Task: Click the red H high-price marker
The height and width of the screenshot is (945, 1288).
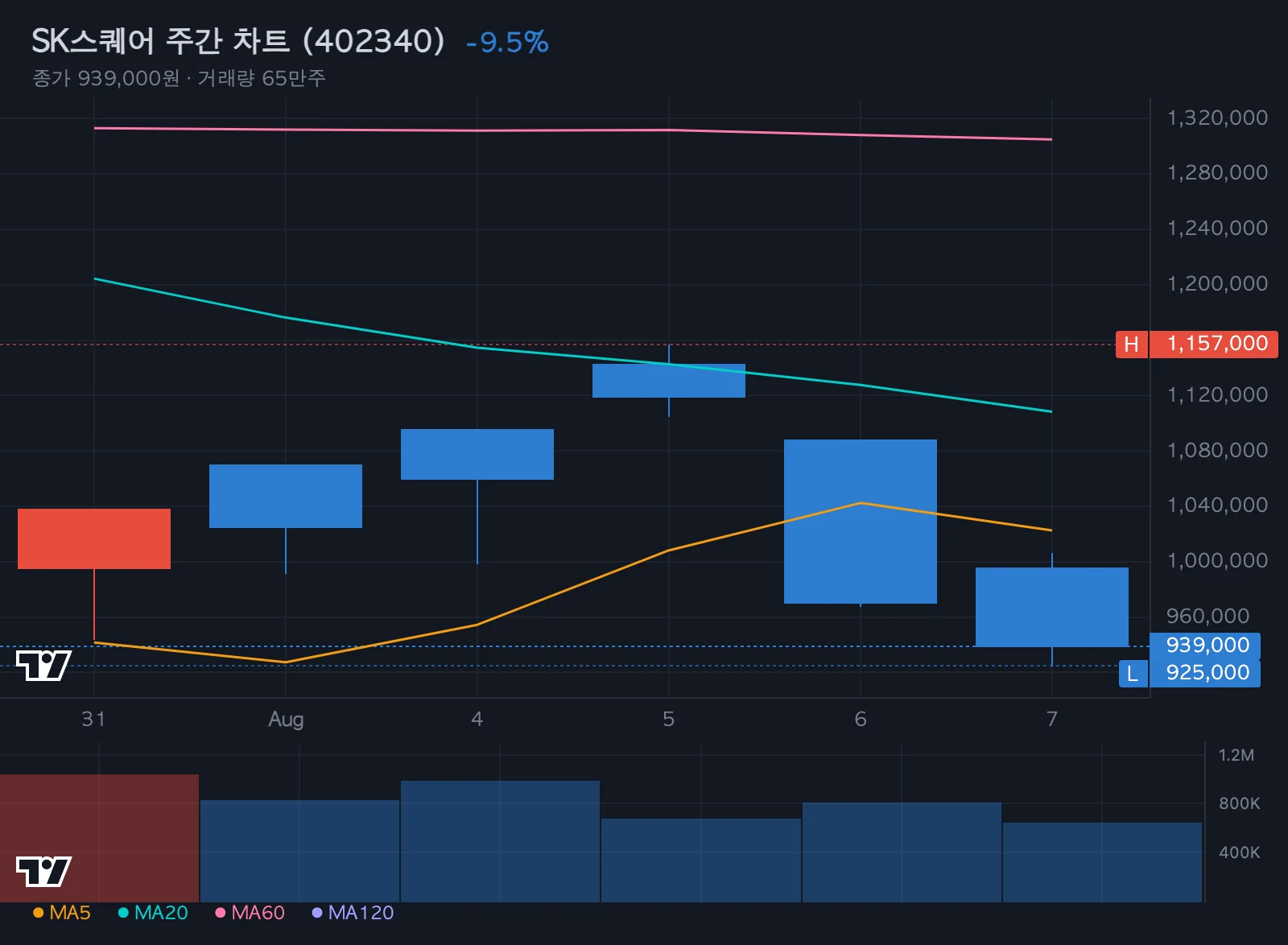Action: pos(1131,345)
